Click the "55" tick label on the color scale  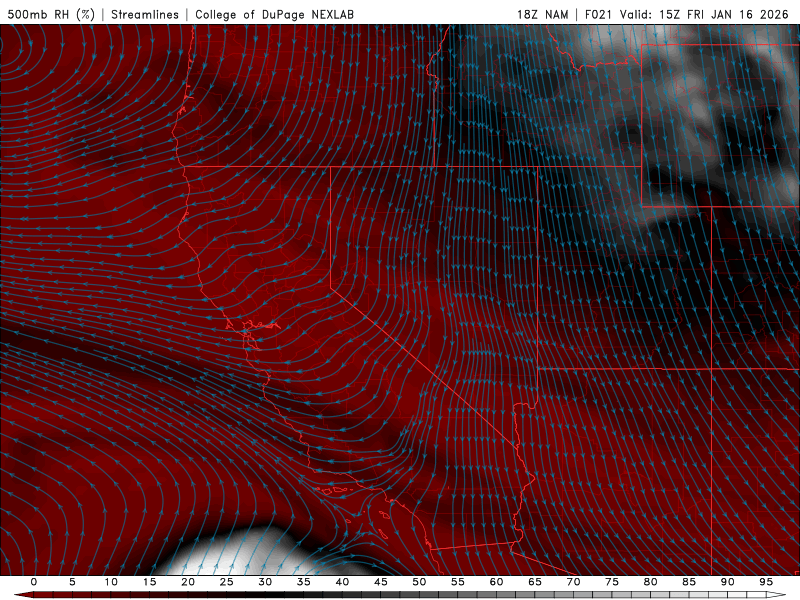tap(458, 582)
